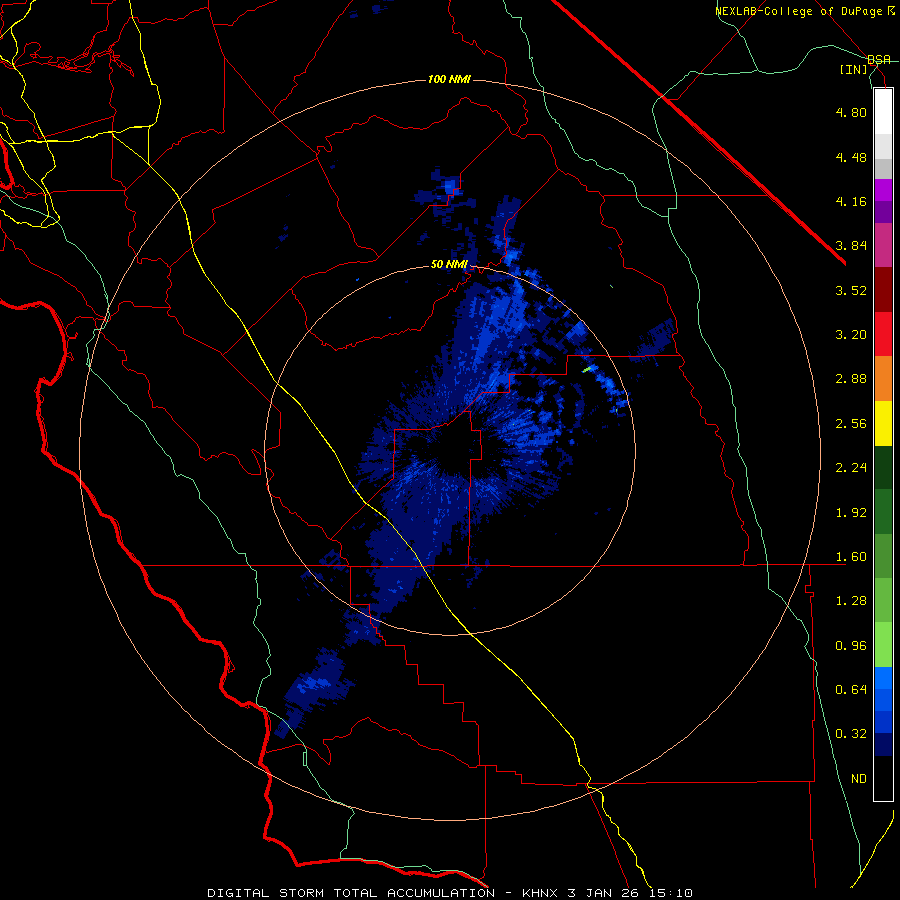
Task: Click the 4.80 legend value
Action: [851, 112]
